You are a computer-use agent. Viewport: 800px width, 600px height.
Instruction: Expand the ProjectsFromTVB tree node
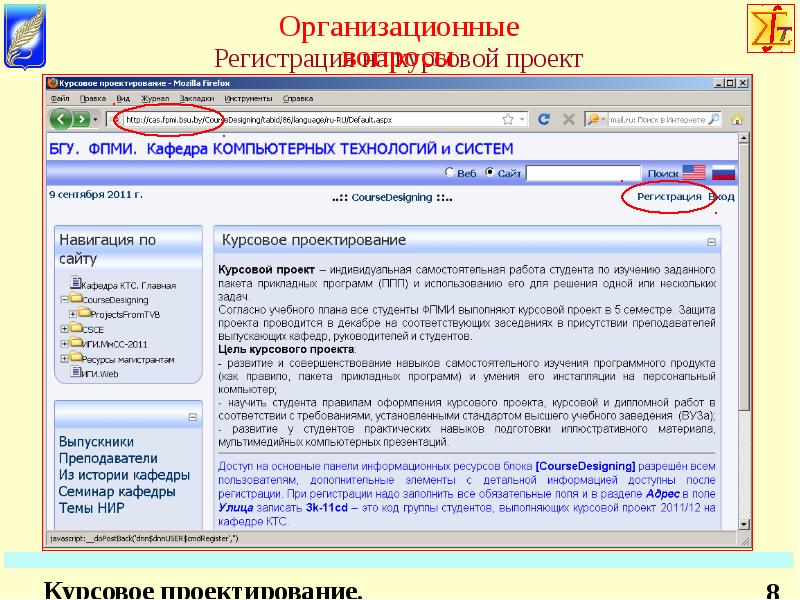pyautogui.click(x=73, y=313)
